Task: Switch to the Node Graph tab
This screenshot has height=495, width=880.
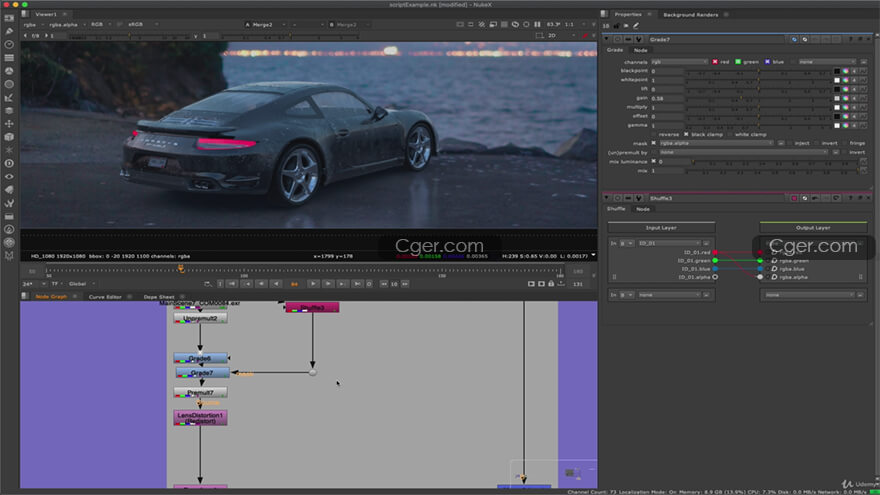Action: 51,297
